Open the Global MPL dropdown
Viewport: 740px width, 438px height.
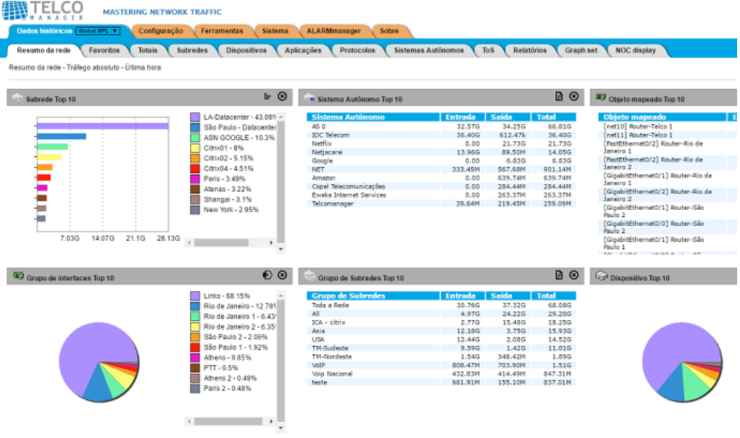tap(98, 31)
